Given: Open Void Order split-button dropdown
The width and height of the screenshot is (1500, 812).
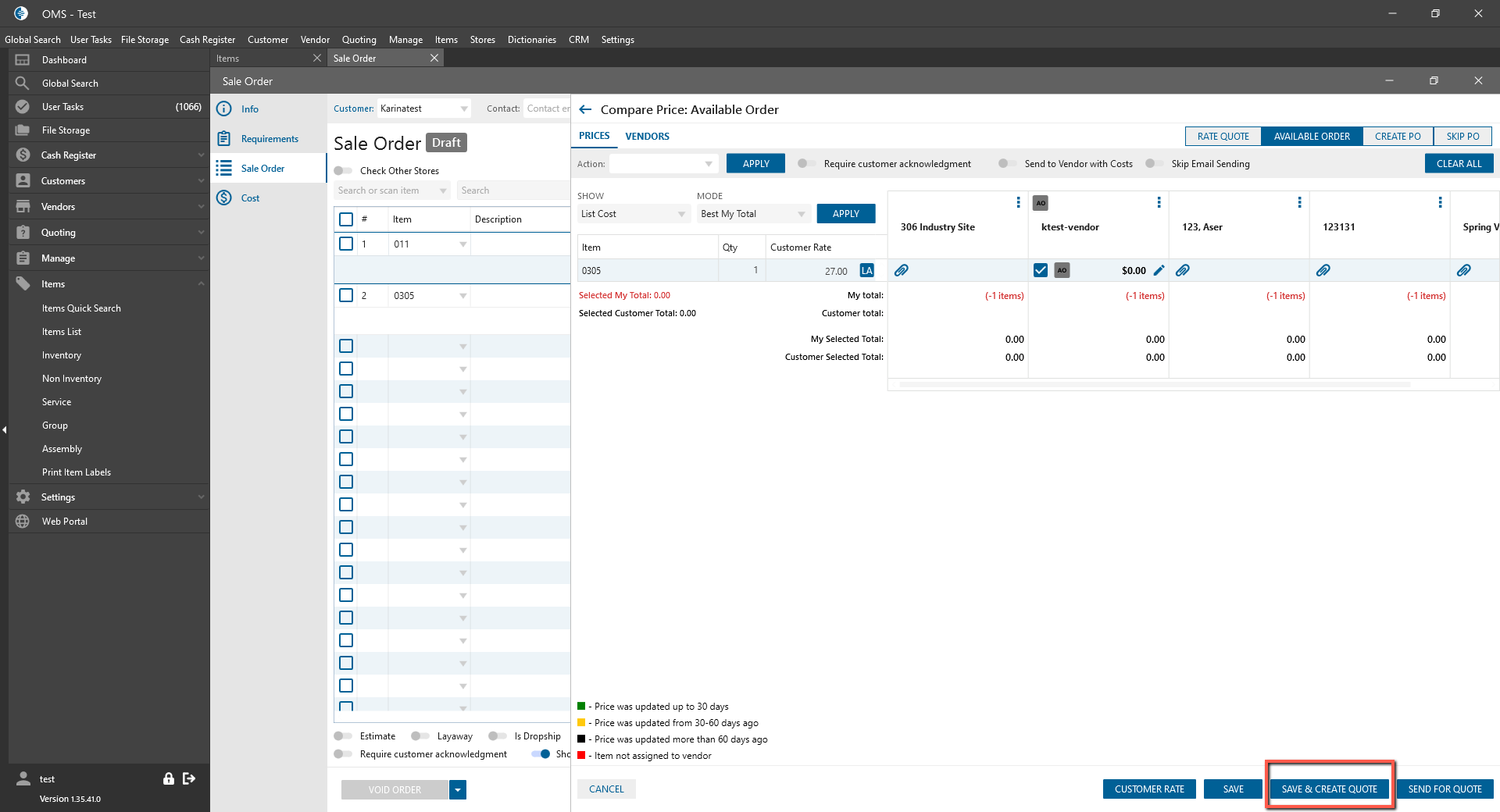Looking at the screenshot, I should [459, 790].
